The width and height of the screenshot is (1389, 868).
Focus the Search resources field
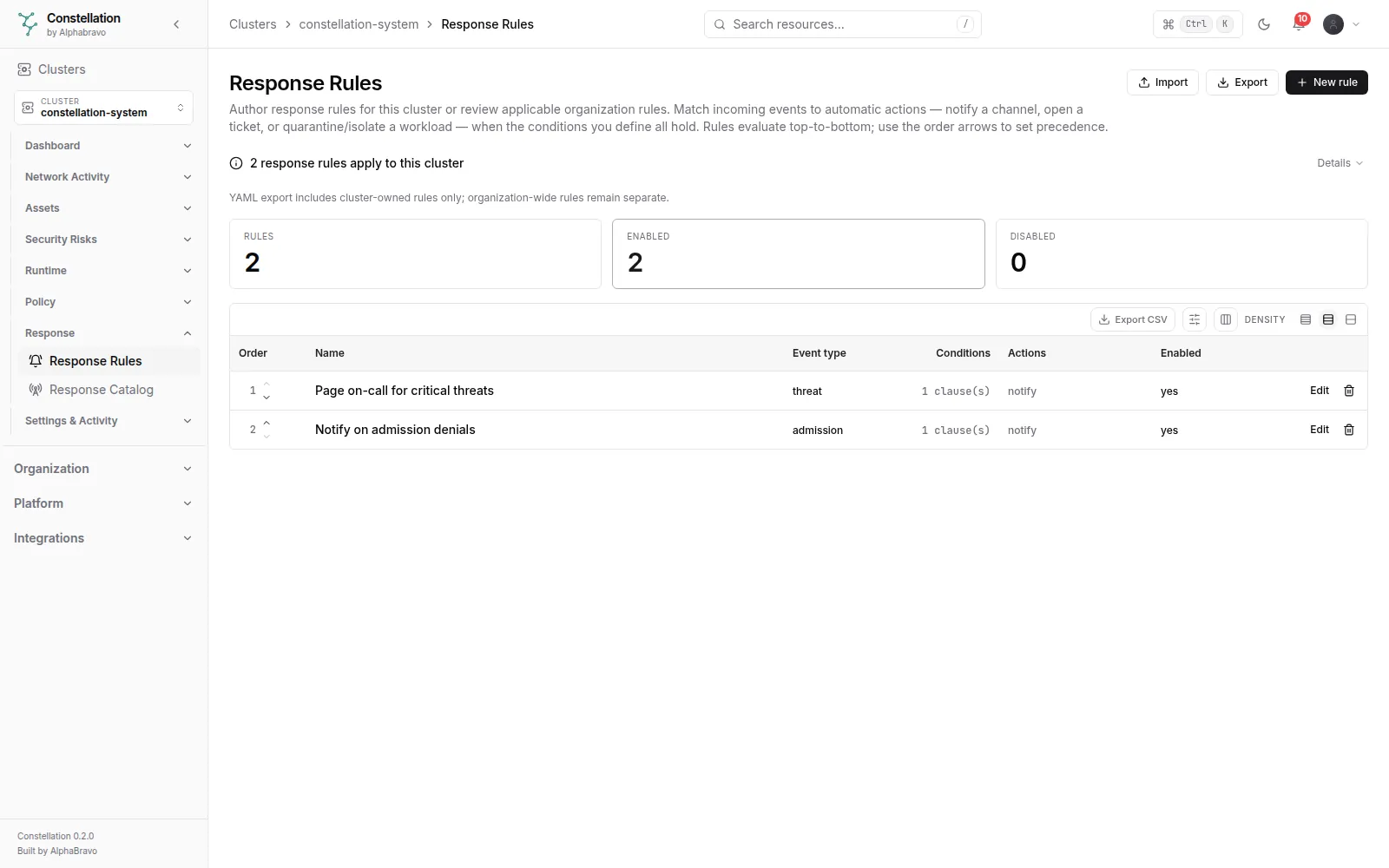(x=842, y=24)
